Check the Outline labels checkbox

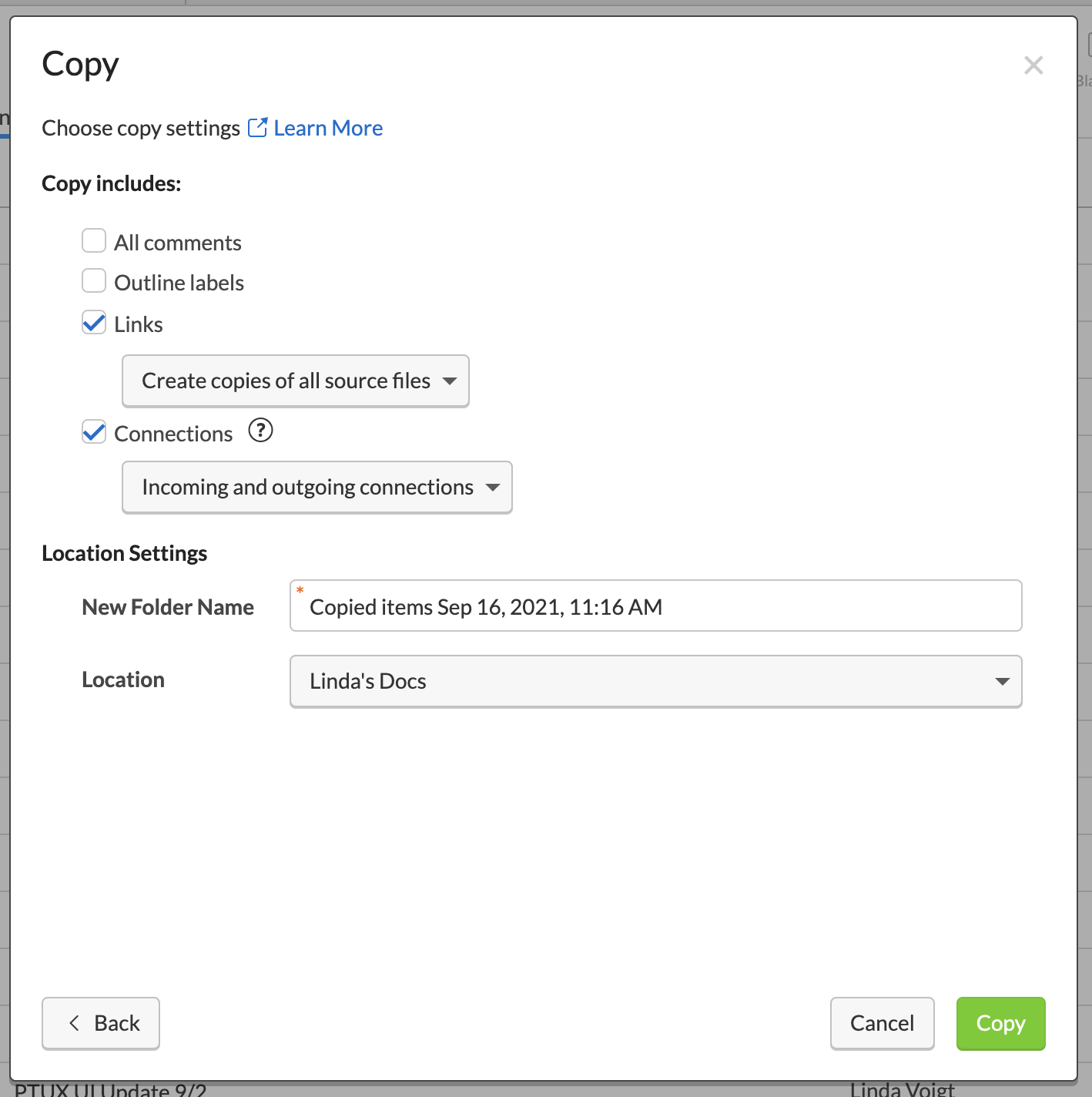[x=94, y=281]
